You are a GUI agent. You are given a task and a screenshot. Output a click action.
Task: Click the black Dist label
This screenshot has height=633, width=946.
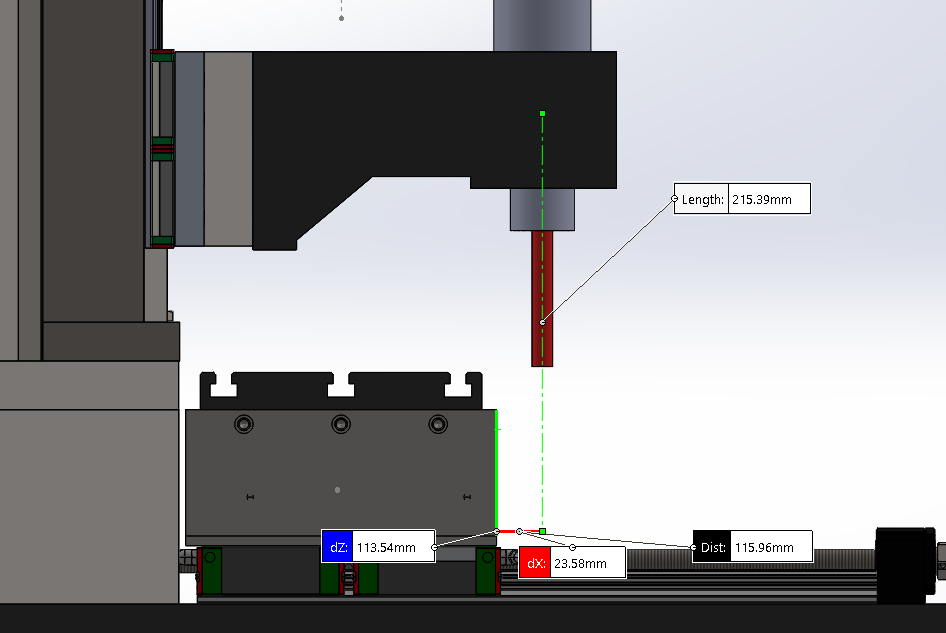click(712, 547)
